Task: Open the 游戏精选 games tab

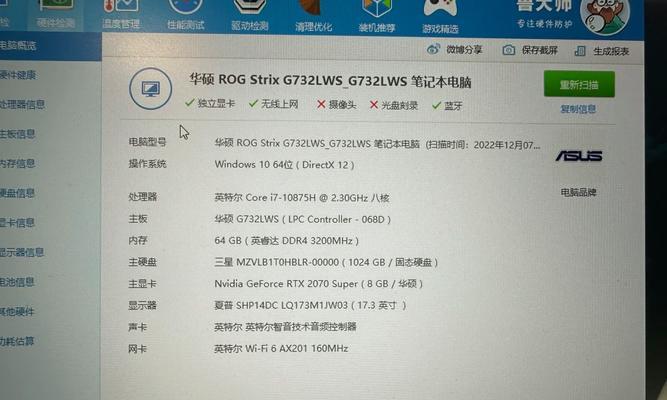Action: coord(440,17)
